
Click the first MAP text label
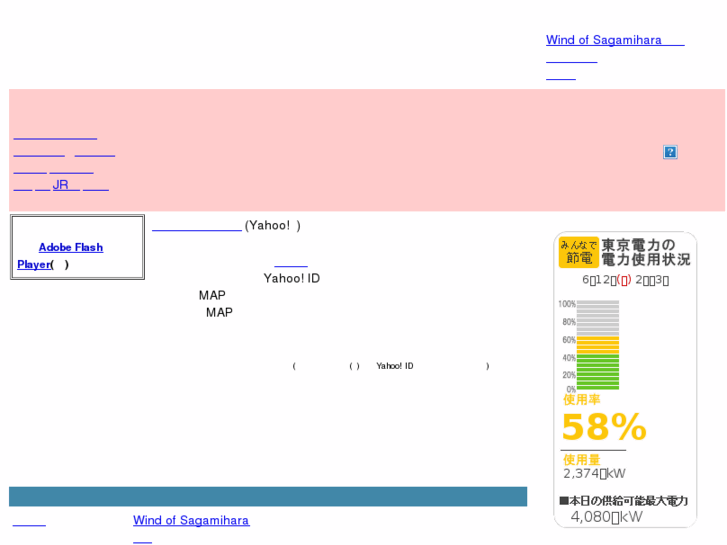point(212,295)
